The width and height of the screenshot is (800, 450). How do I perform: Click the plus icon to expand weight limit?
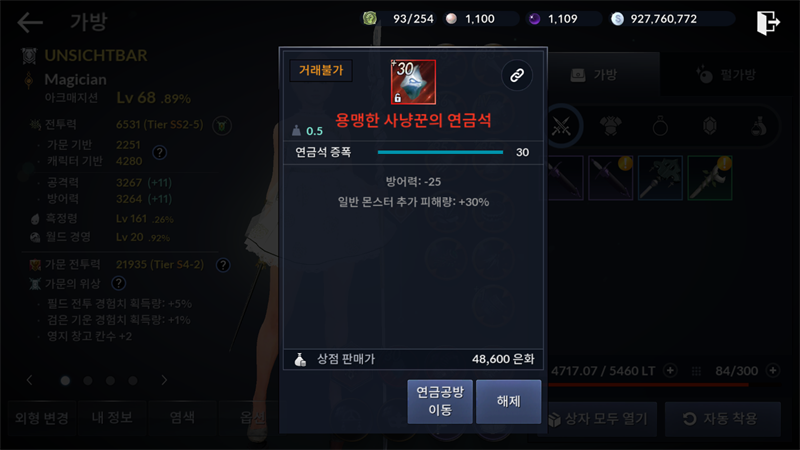(x=670, y=370)
